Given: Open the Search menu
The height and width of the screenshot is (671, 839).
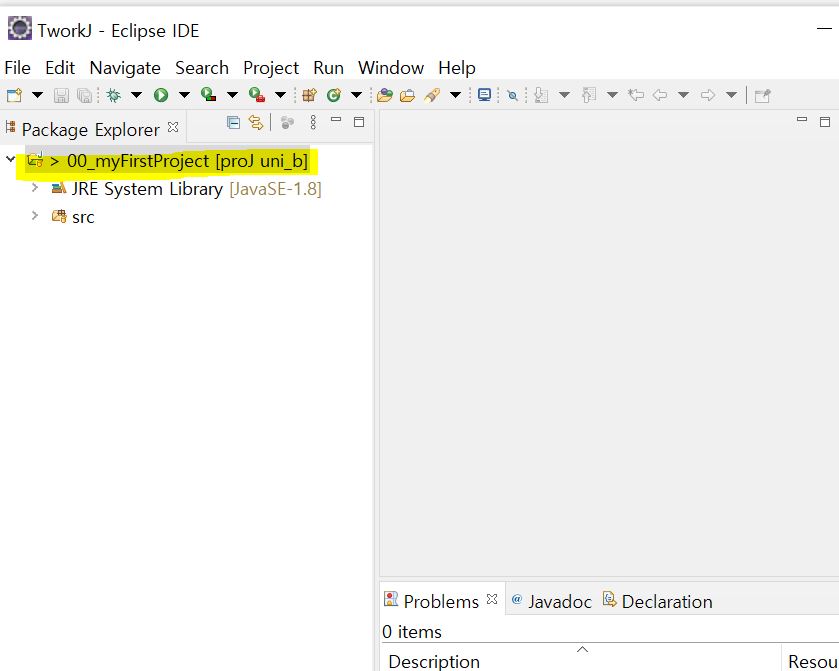Looking at the screenshot, I should (202, 68).
